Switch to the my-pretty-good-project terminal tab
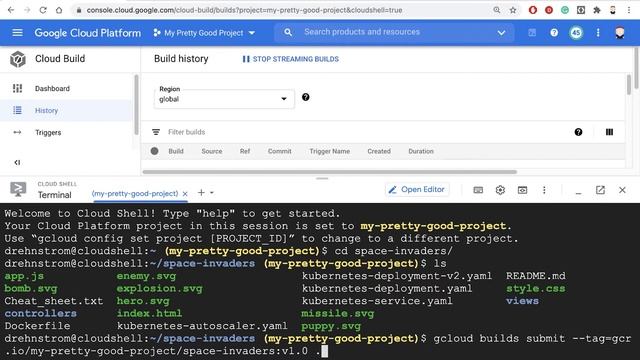 coord(135,193)
